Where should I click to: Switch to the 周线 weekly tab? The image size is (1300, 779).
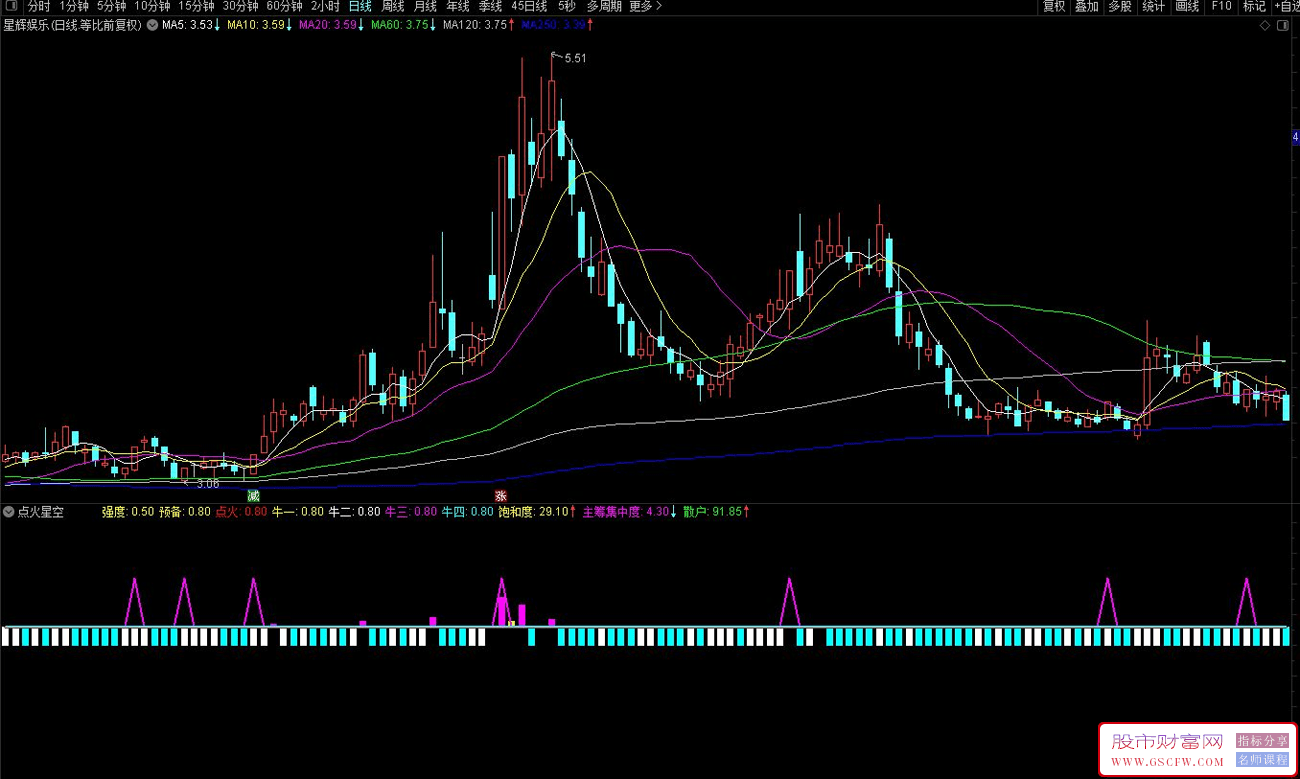point(393,6)
